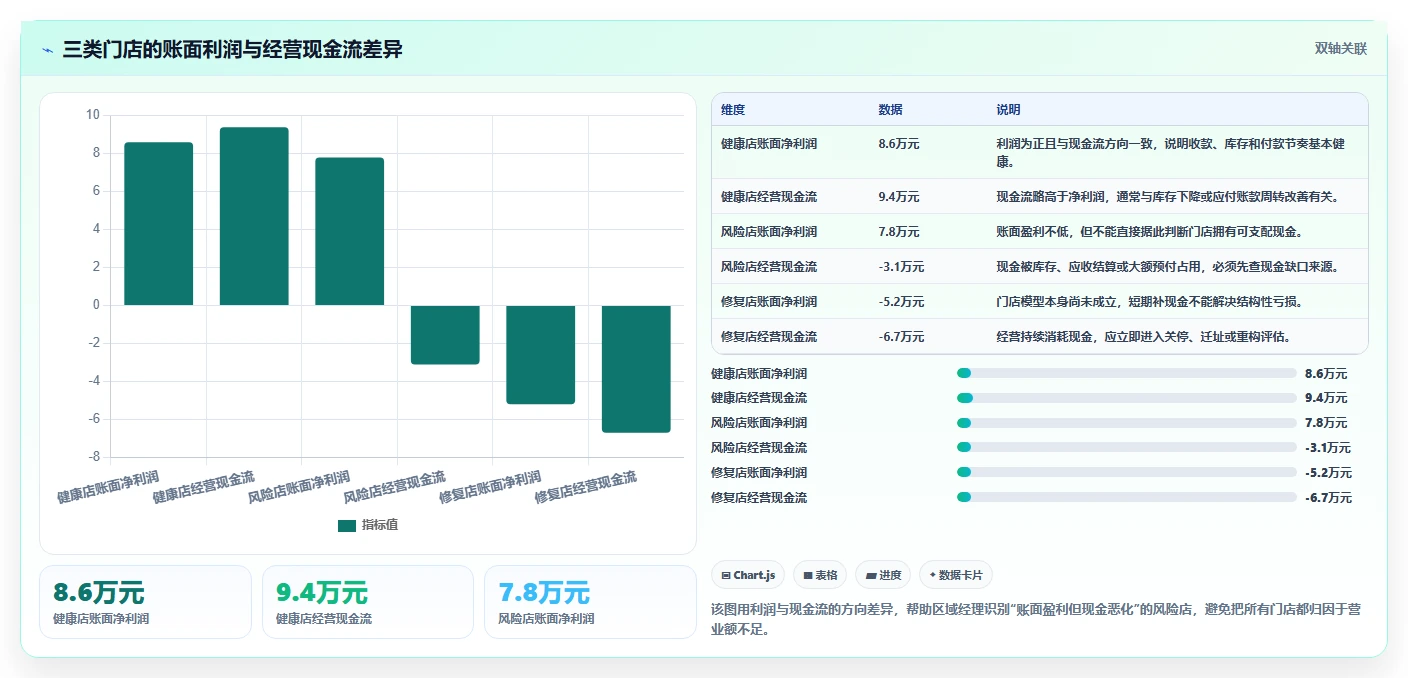Click explanation starting 门店模型本身尚未成立
This screenshot has width=1408, height=678.
pos(1149,302)
